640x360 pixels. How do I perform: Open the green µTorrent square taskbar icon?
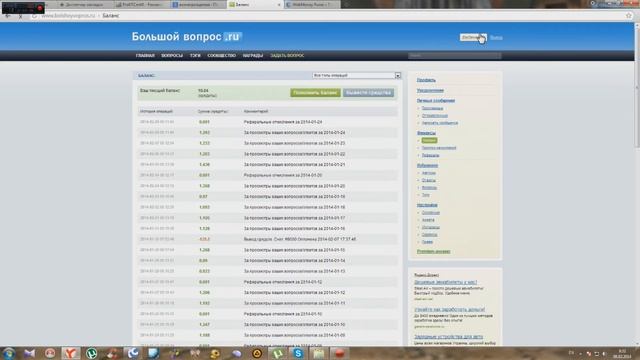[x=278, y=353]
